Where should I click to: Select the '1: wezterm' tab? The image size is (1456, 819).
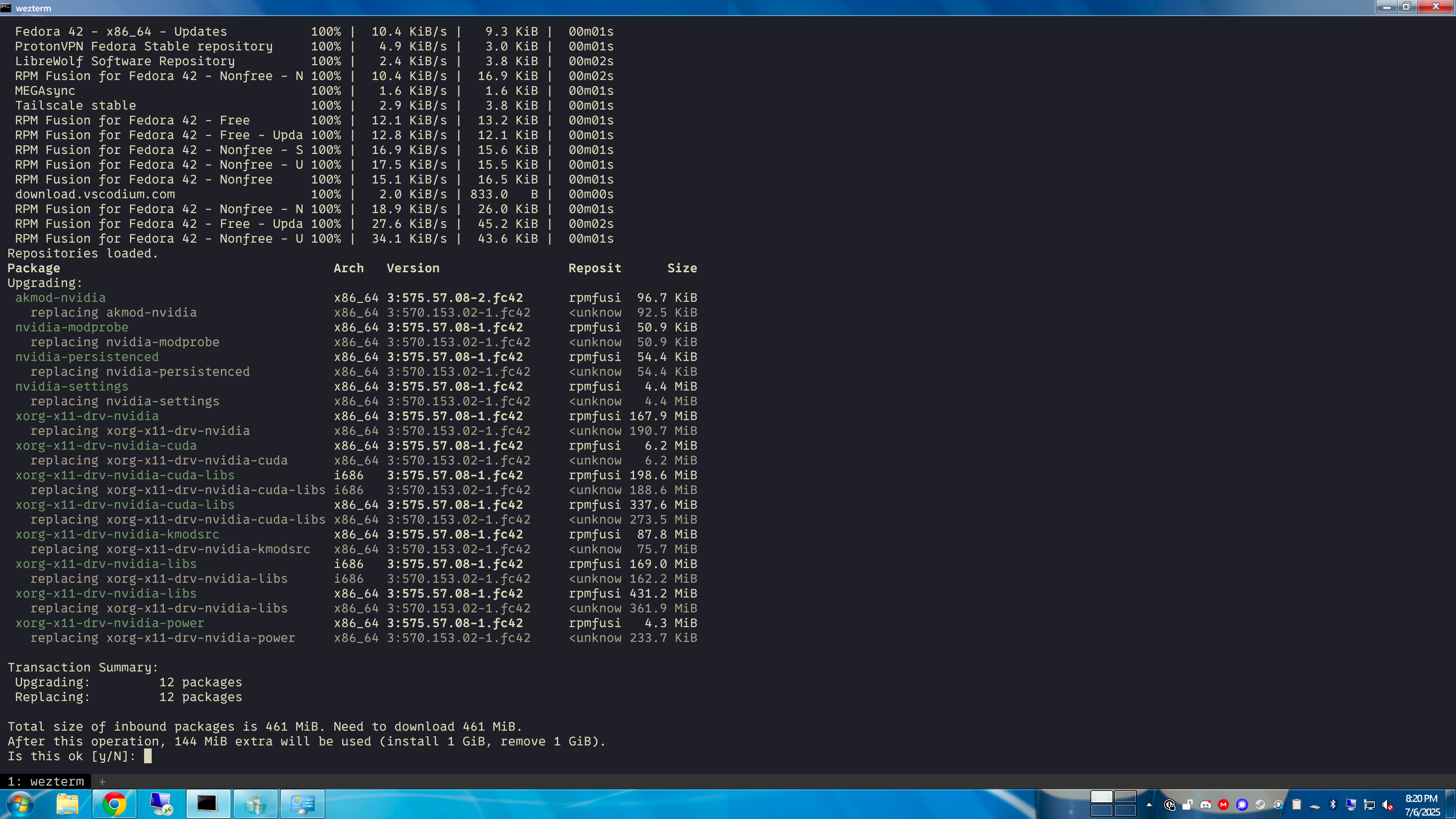pyautogui.click(x=46, y=782)
